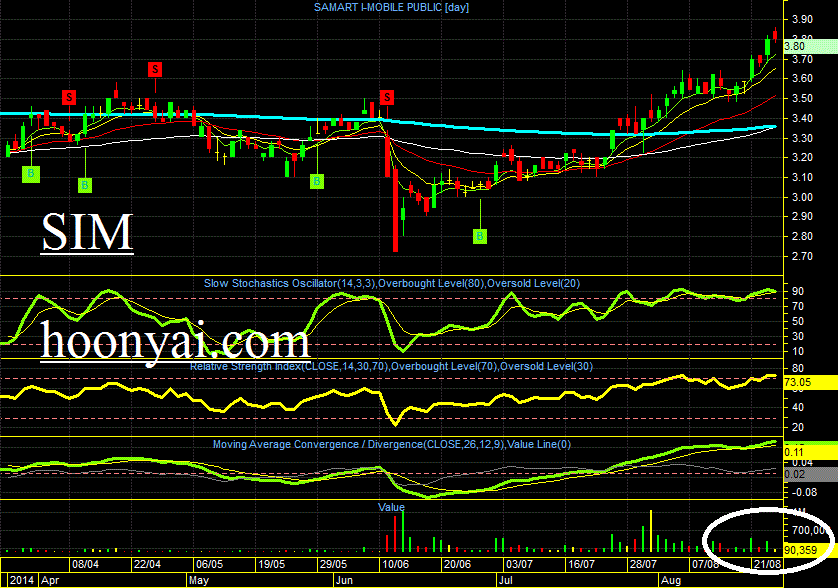The height and width of the screenshot is (588, 838).
Task: Click the 19/05 date label
Action: click(271, 564)
